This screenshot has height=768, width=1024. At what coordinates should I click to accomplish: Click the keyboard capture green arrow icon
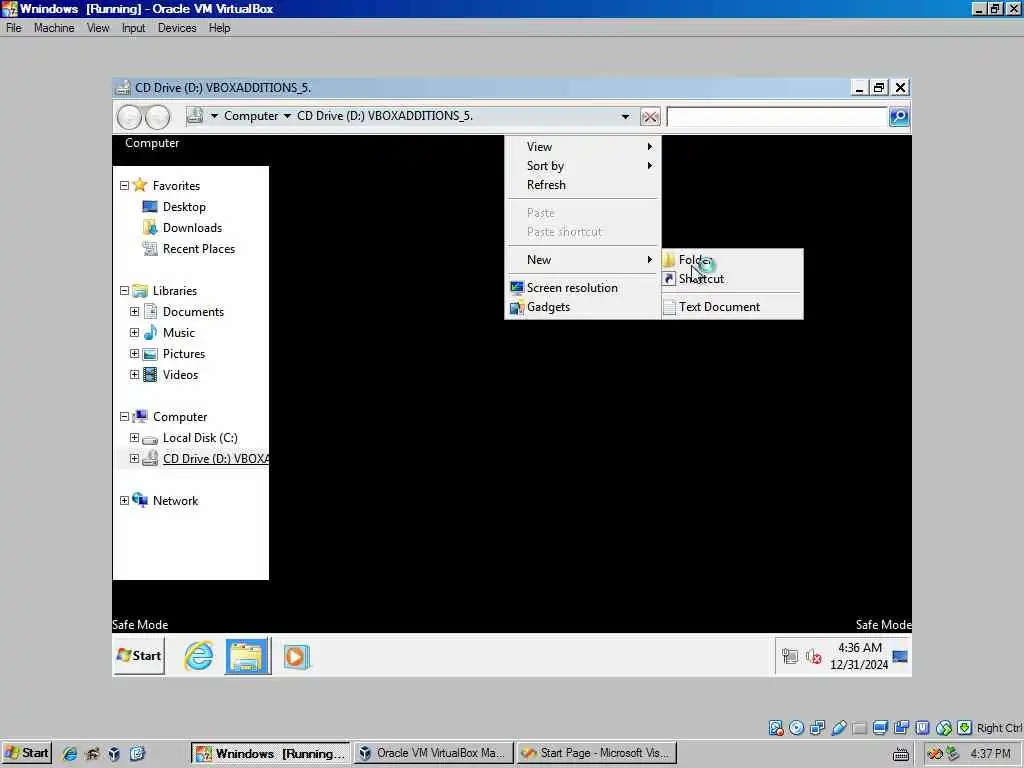[x=965, y=728]
